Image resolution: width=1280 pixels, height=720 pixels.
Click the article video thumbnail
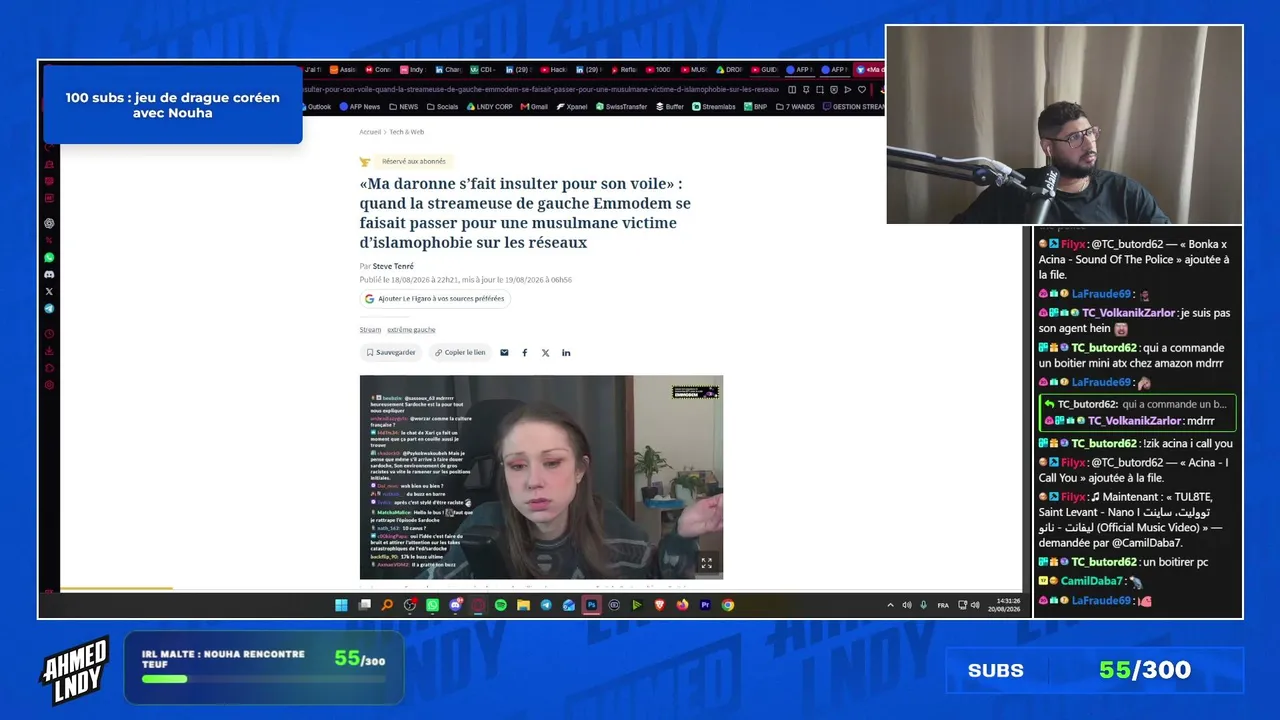click(541, 477)
